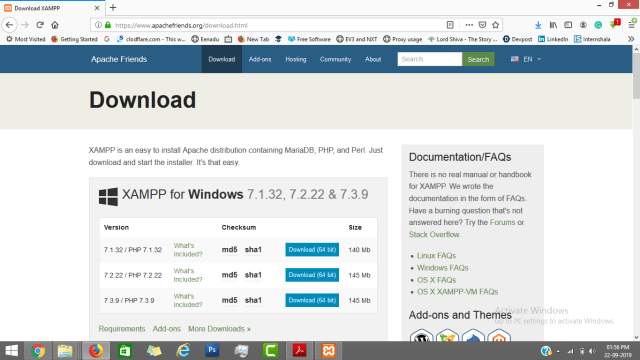This screenshot has width=640, height=360.
Task: Click the green Grammarly extension icon
Action: [598, 25]
